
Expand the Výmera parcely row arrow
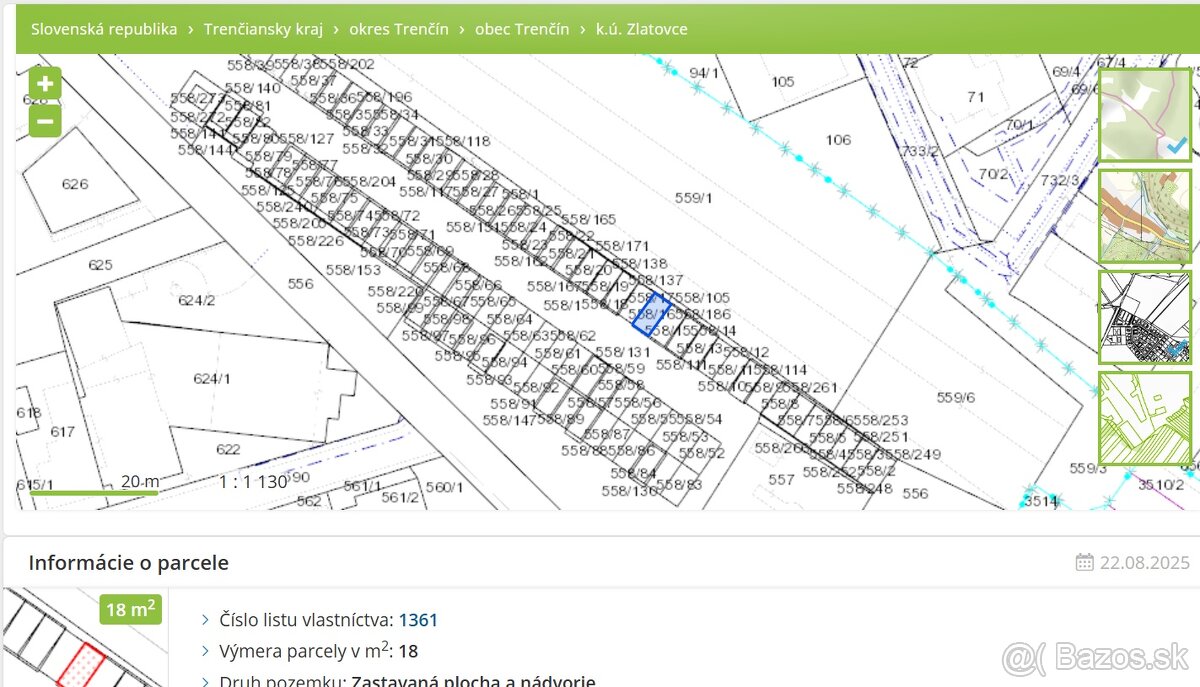pyautogui.click(x=205, y=651)
